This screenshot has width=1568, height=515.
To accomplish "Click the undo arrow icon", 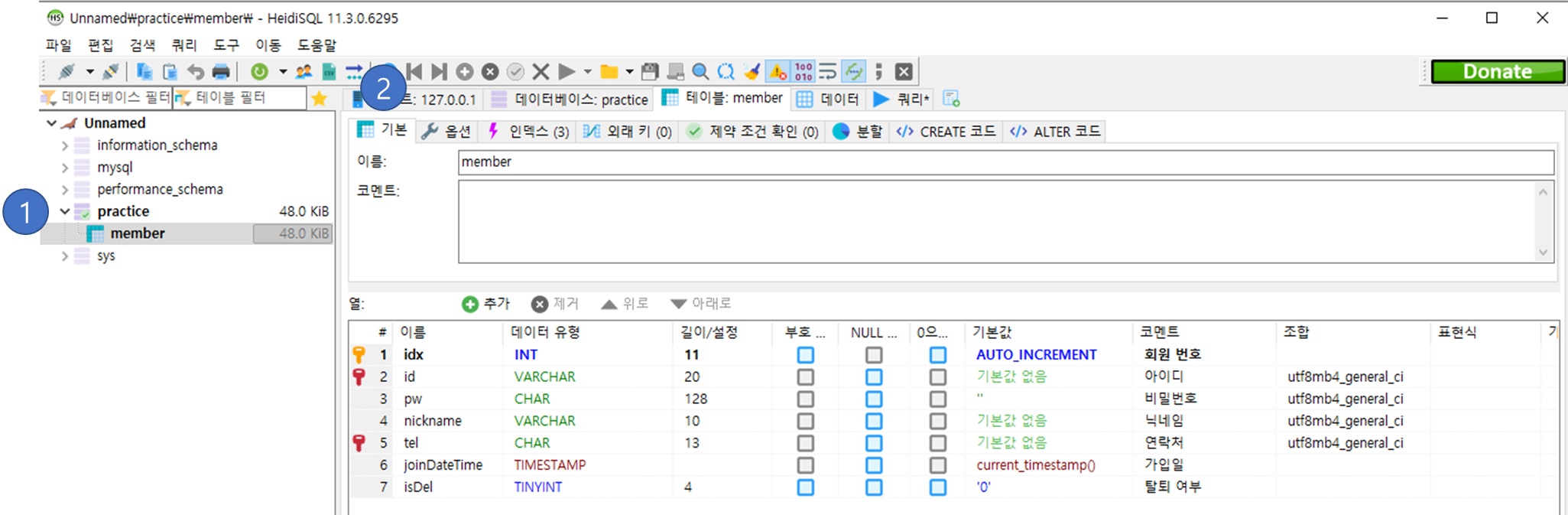I will [x=196, y=72].
